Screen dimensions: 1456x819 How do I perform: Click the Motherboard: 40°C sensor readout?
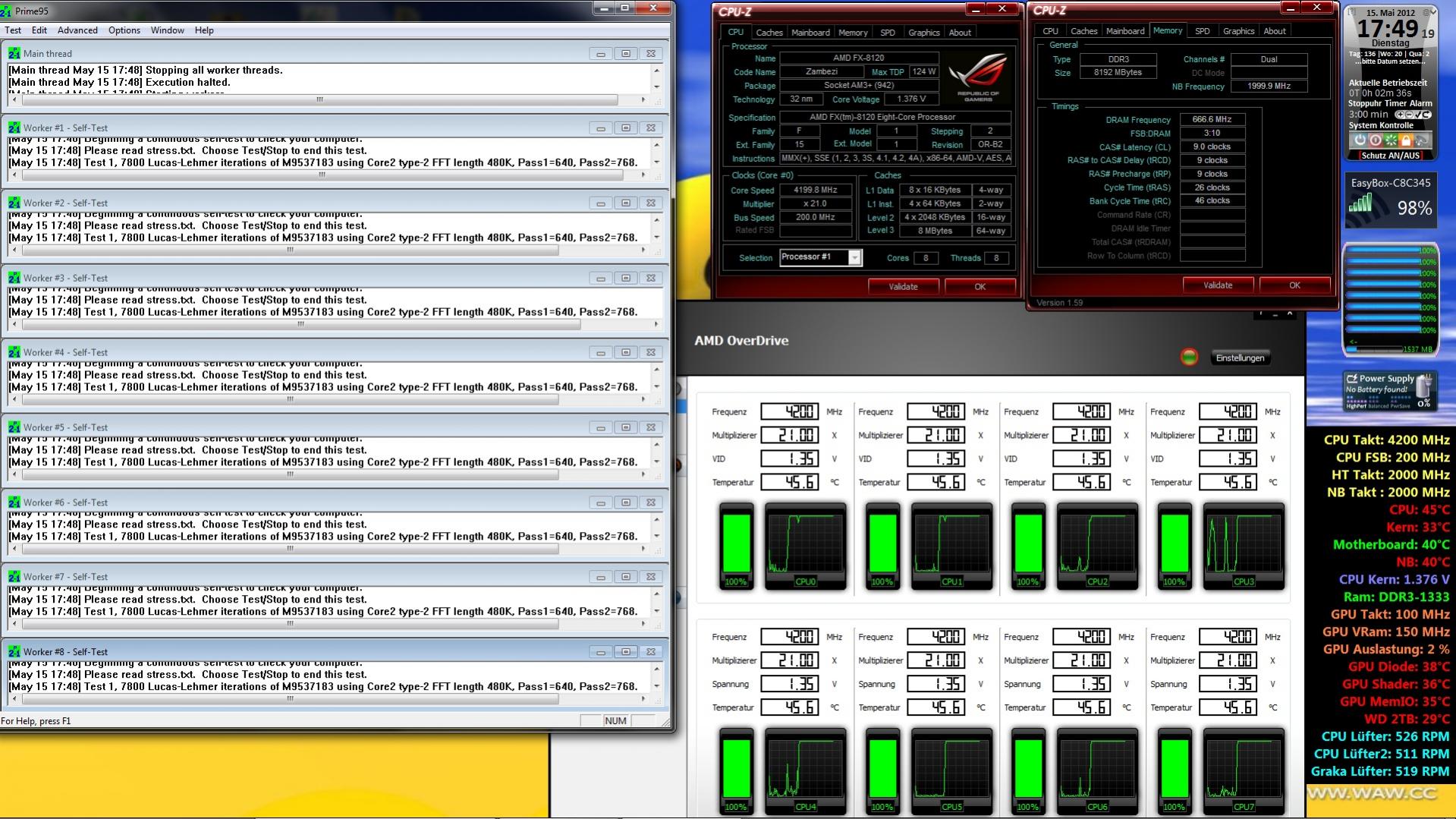pyautogui.click(x=1391, y=545)
